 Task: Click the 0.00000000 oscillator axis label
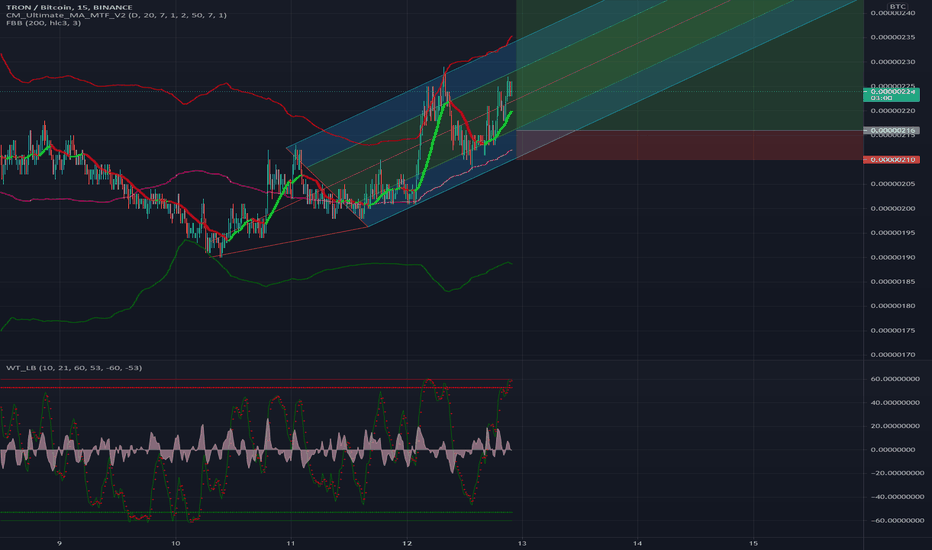click(x=893, y=450)
